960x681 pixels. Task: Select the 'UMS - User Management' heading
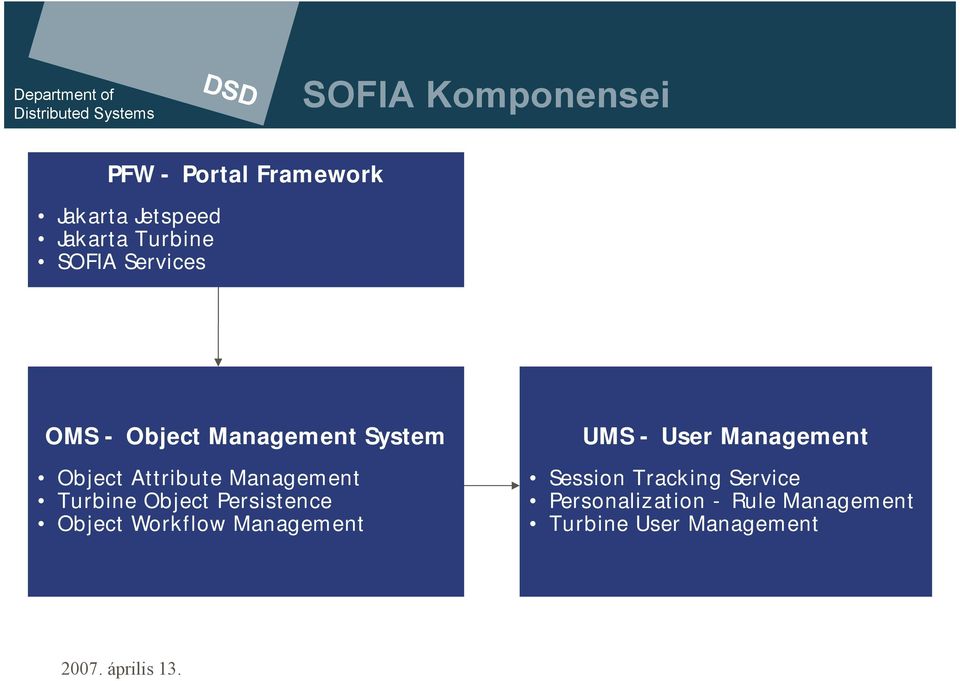pos(726,437)
